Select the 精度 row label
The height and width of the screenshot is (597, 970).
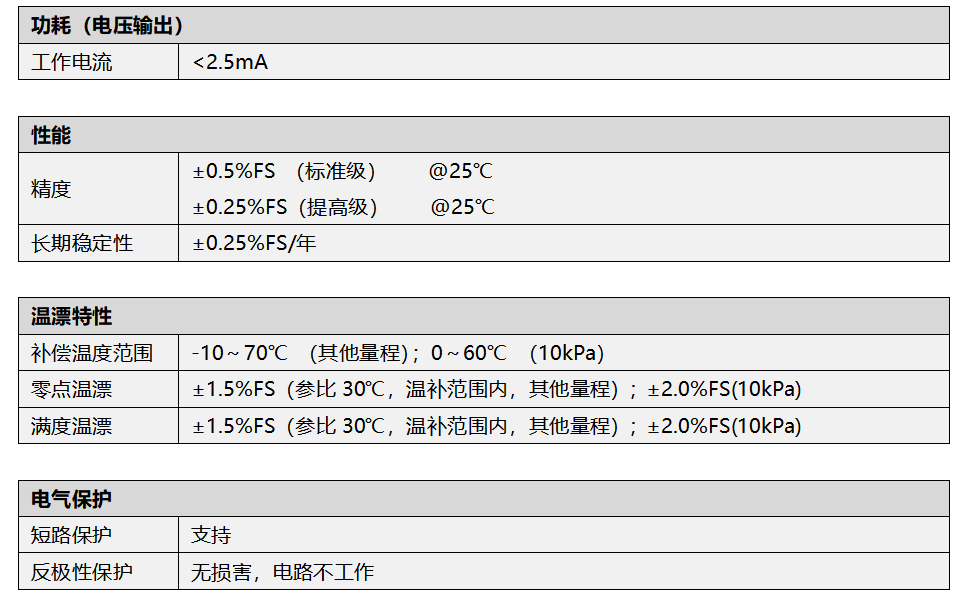51,189
